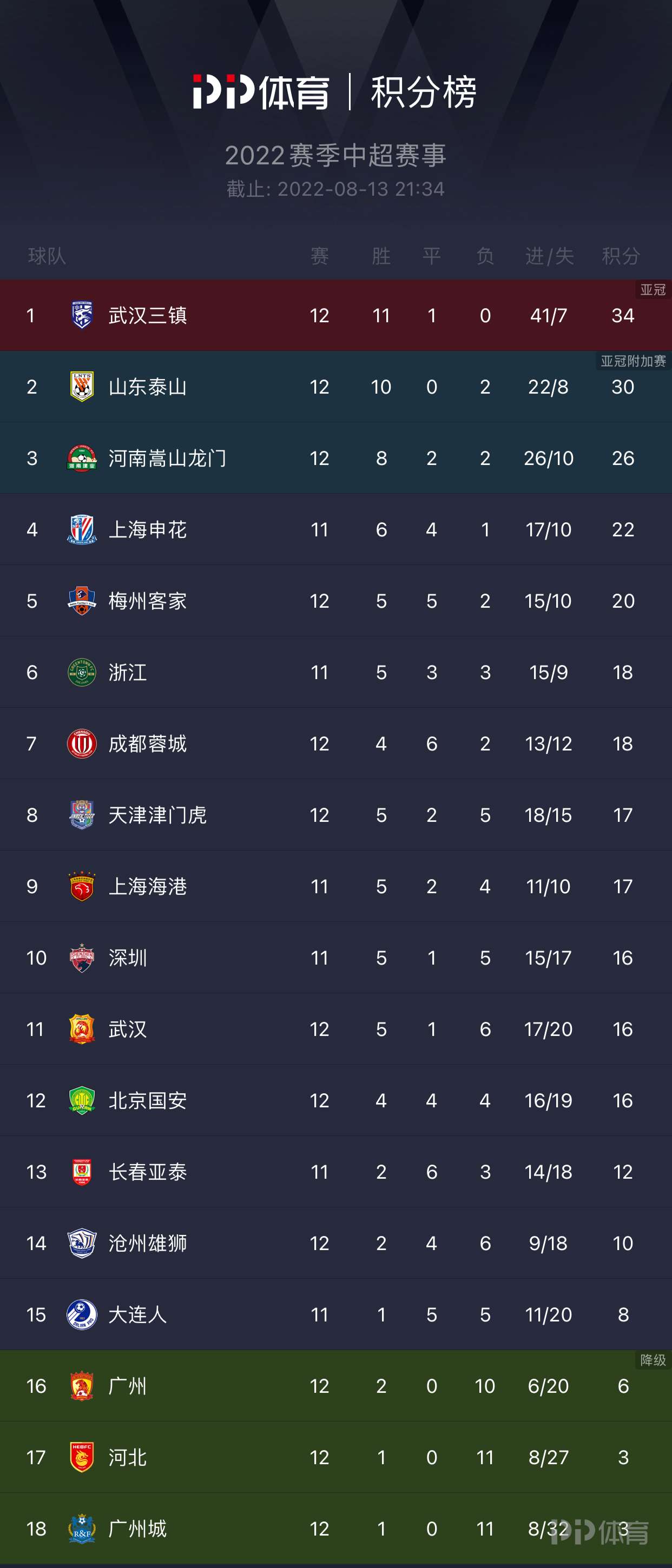Viewport: 672px width, 1568px height.
Task: Click the 成都蓉城 red circular crest
Action: pyautogui.click(x=82, y=743)
